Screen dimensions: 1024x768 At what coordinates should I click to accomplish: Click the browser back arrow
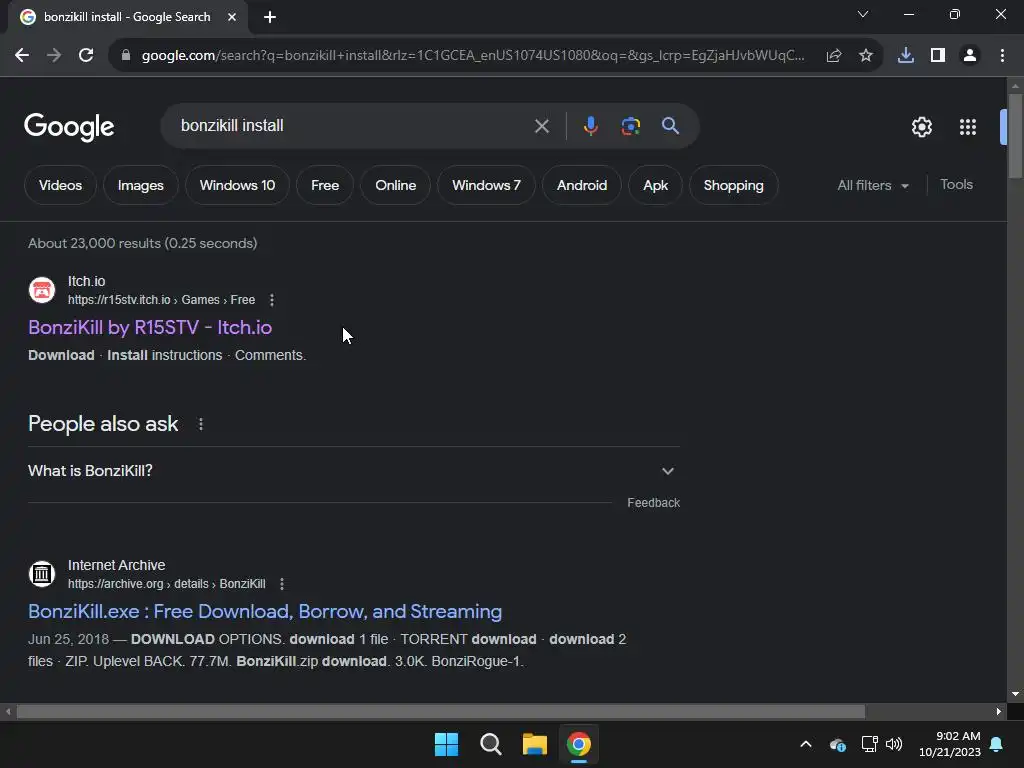(x=22, y=56)
